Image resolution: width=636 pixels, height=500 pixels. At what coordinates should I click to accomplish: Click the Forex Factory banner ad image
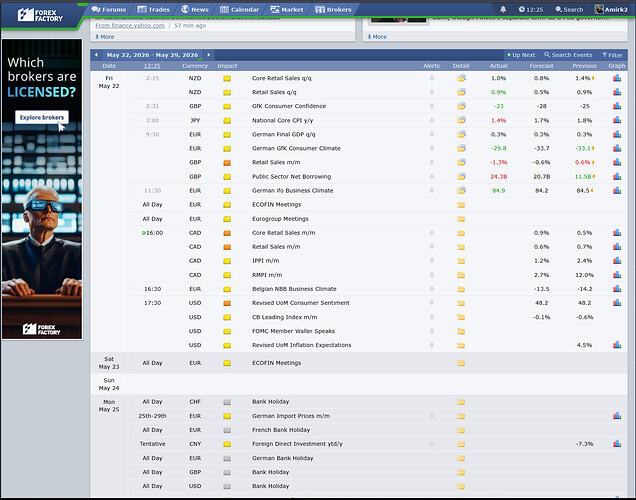point(42,189)
